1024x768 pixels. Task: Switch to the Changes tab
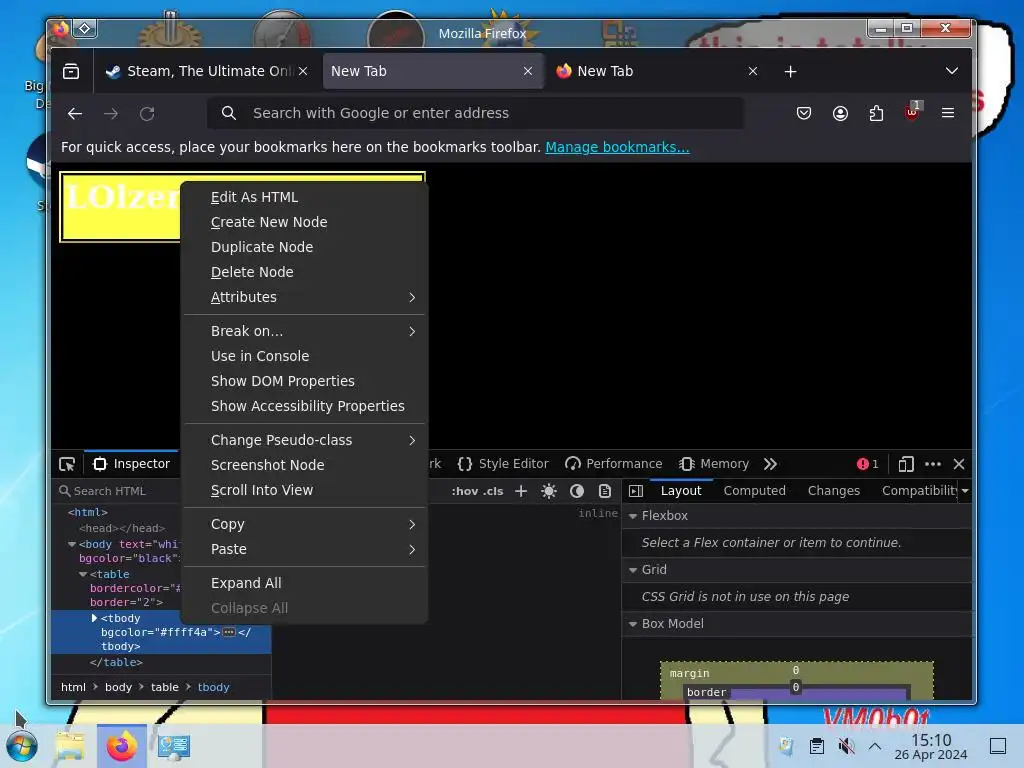834,491
